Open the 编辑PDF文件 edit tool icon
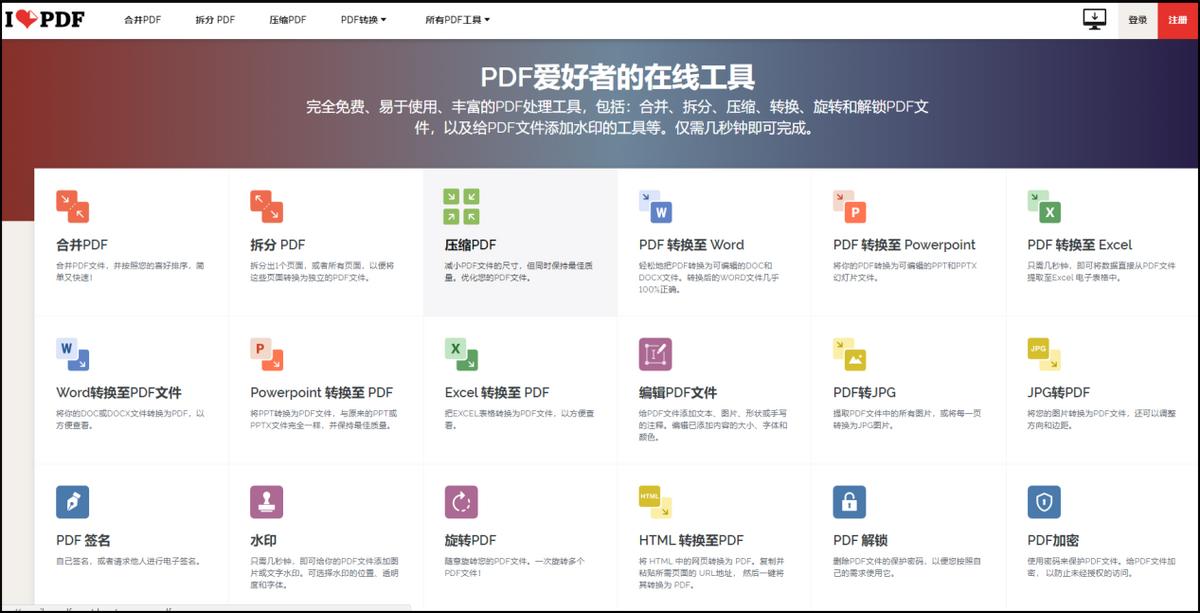 pos(655,354)
